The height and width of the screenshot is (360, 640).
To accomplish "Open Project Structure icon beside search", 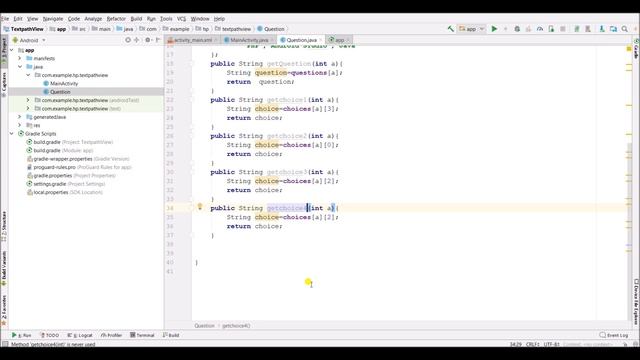I will tap(613, 29).
